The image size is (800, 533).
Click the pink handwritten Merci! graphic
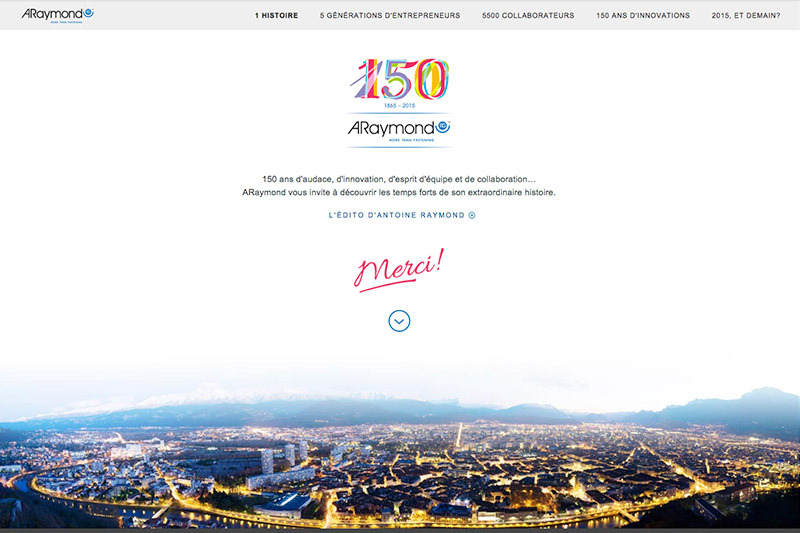coord(399,270)
